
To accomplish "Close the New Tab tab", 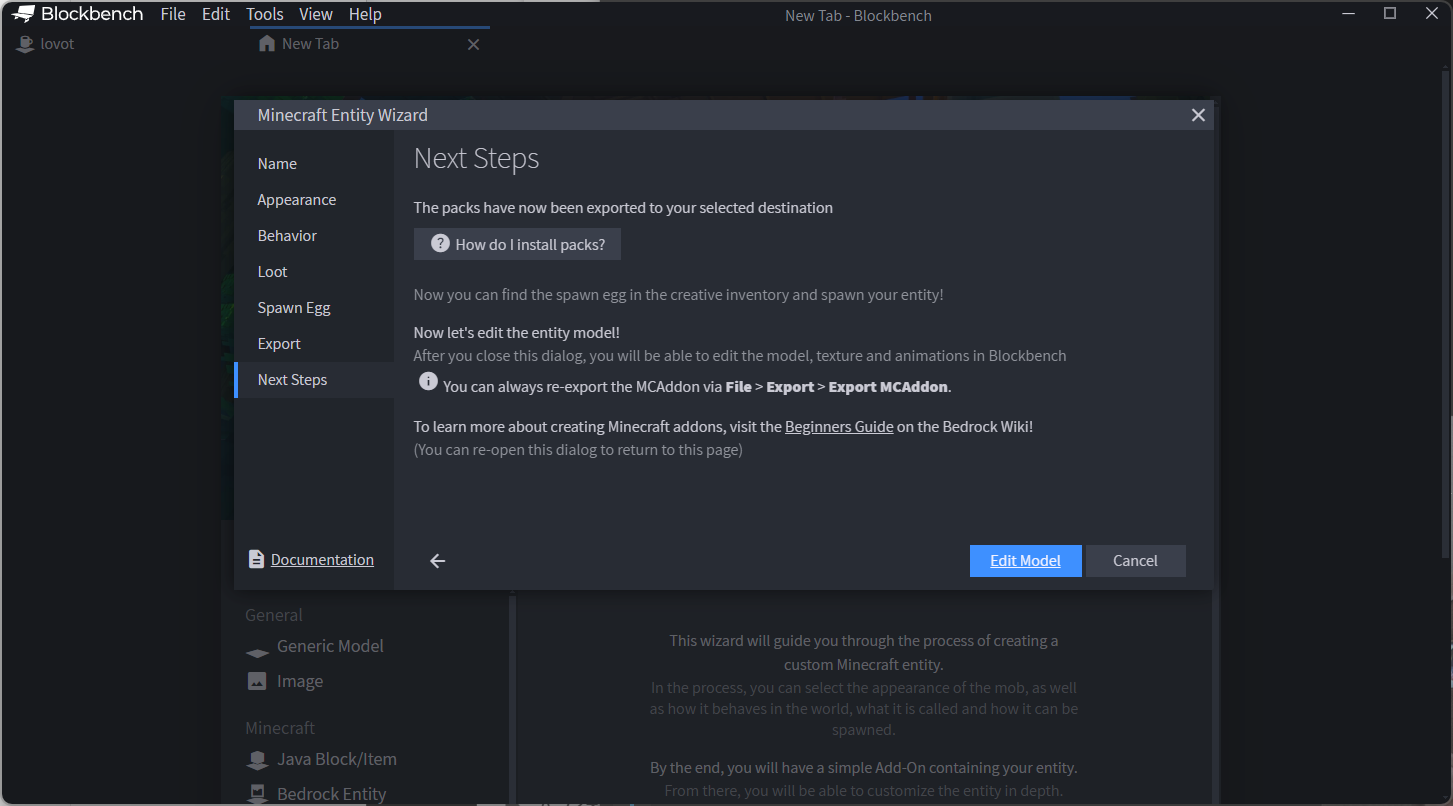I will [x=474, y=45].
